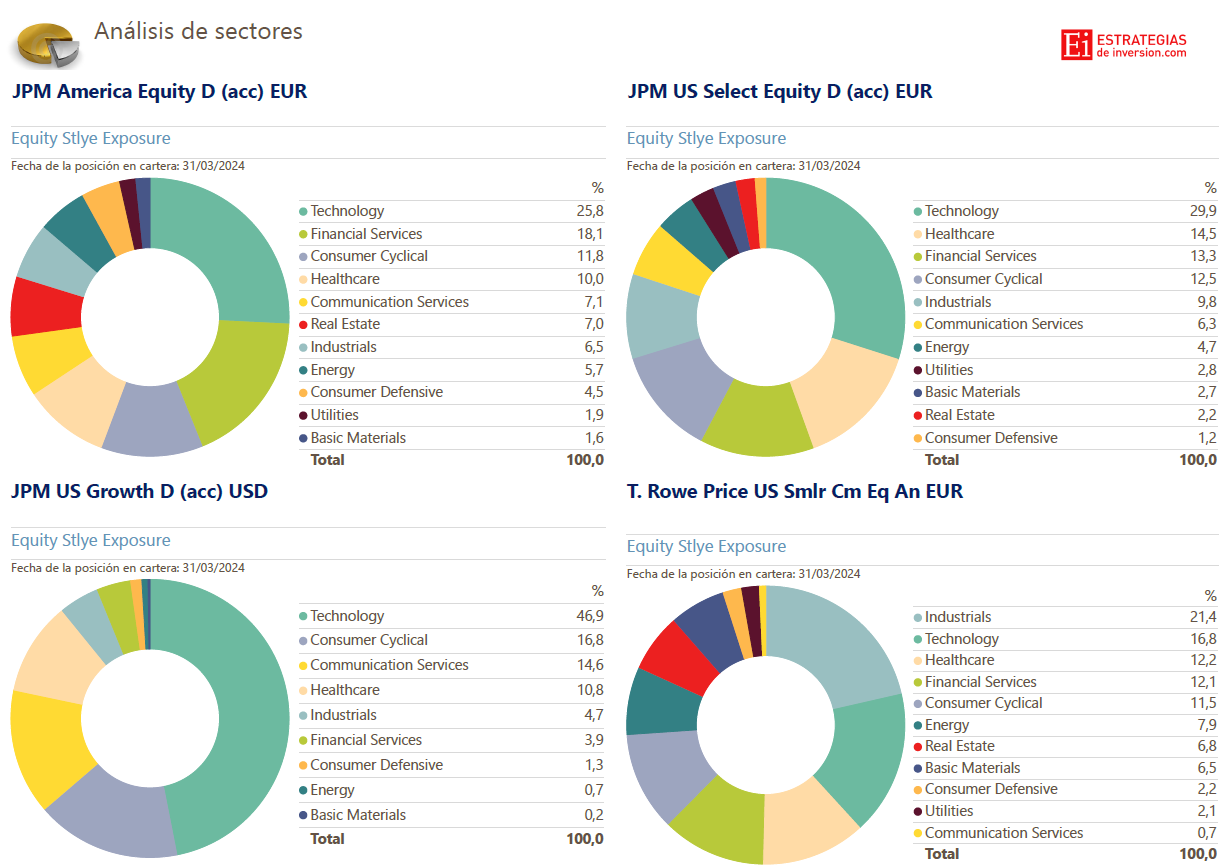
Task: Click the Industrials legend dot in T. Rowe Price list
Action: click(918, 618)
